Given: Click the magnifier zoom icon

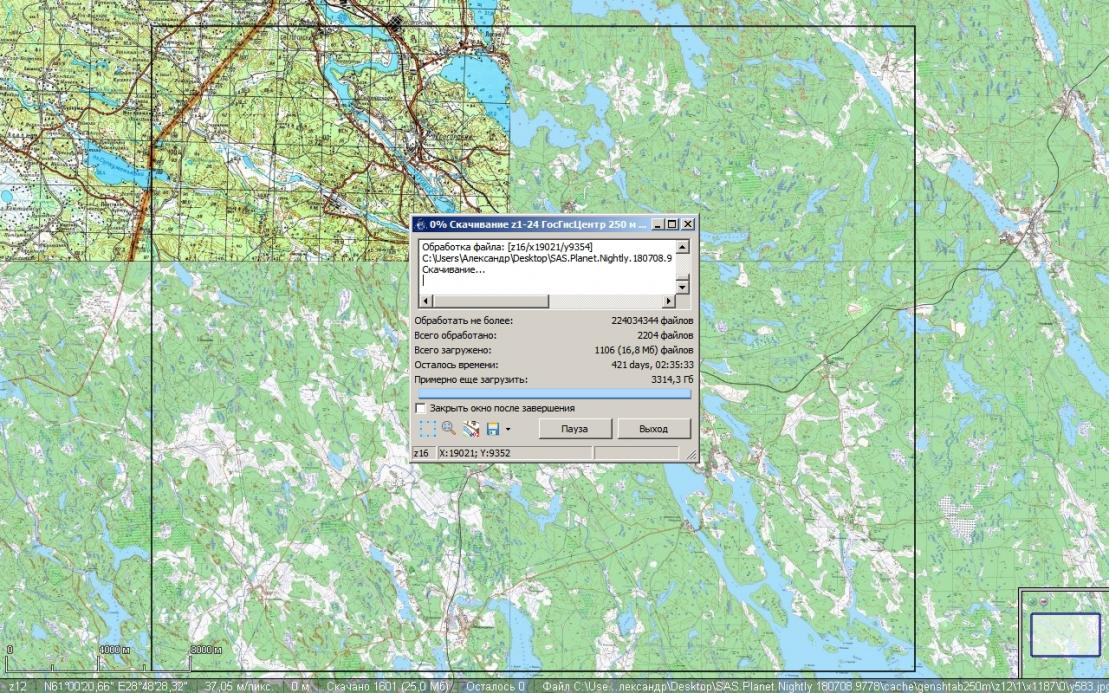Looking at the screenshot, I should pyautogui.click(x=449, y=429).
